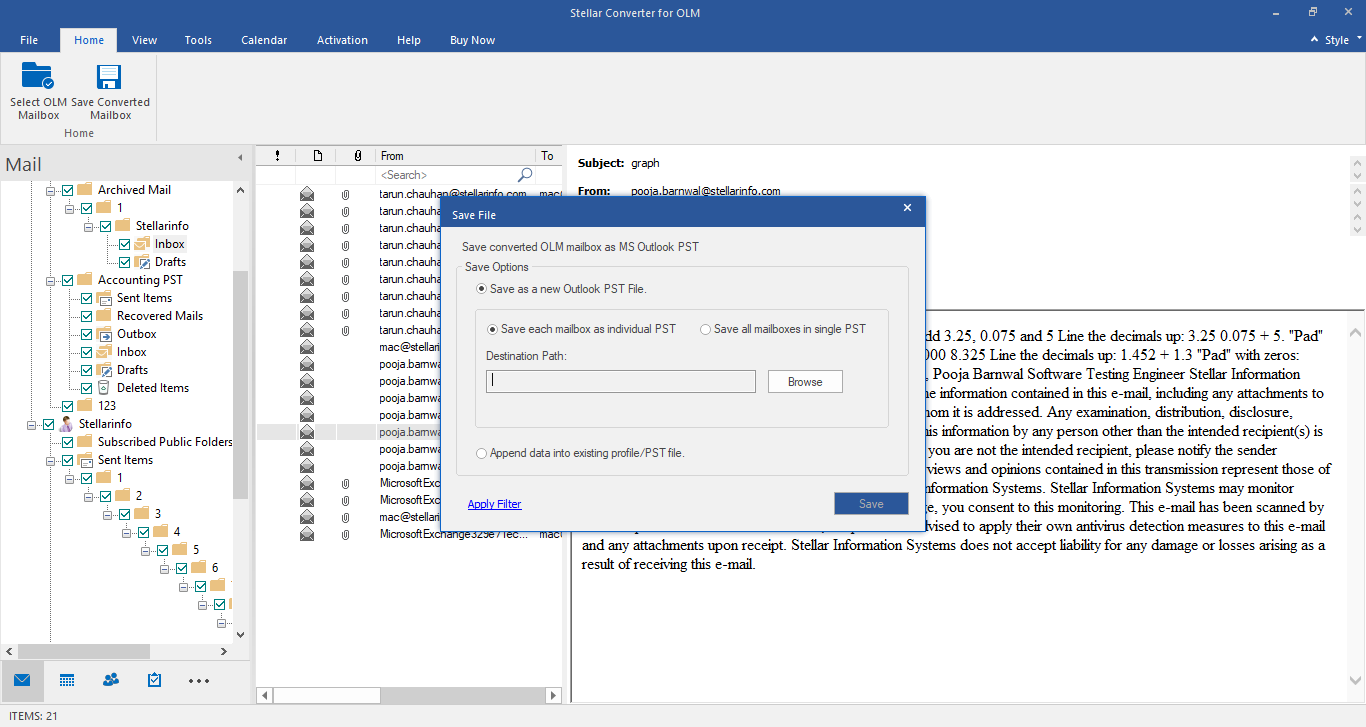Click the From column header

coord(456,155)
